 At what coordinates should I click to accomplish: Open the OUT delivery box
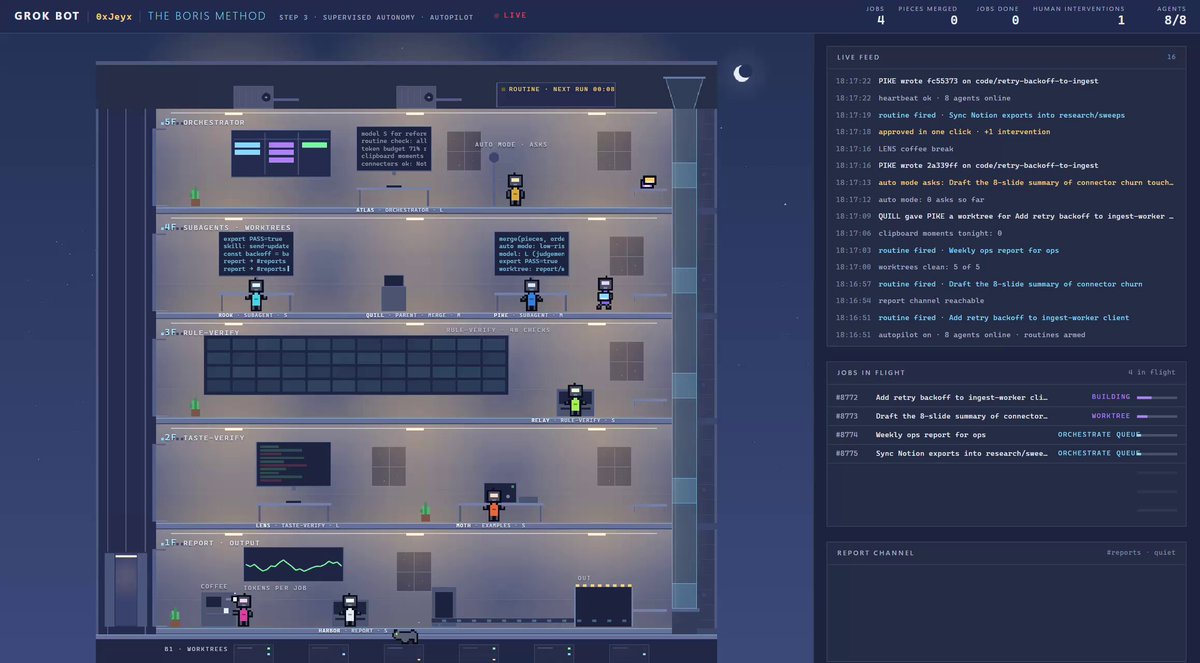click(603, 606)
